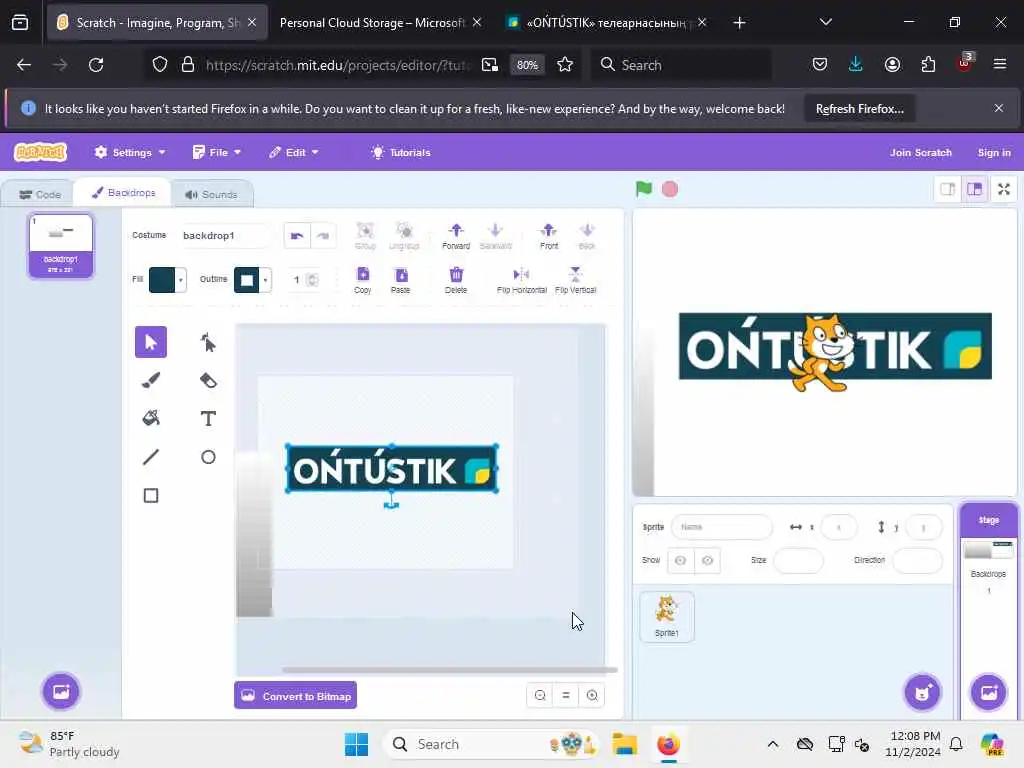Click Join Scratch link
The width and height of the screenshot is (1024, 768).
920,152
